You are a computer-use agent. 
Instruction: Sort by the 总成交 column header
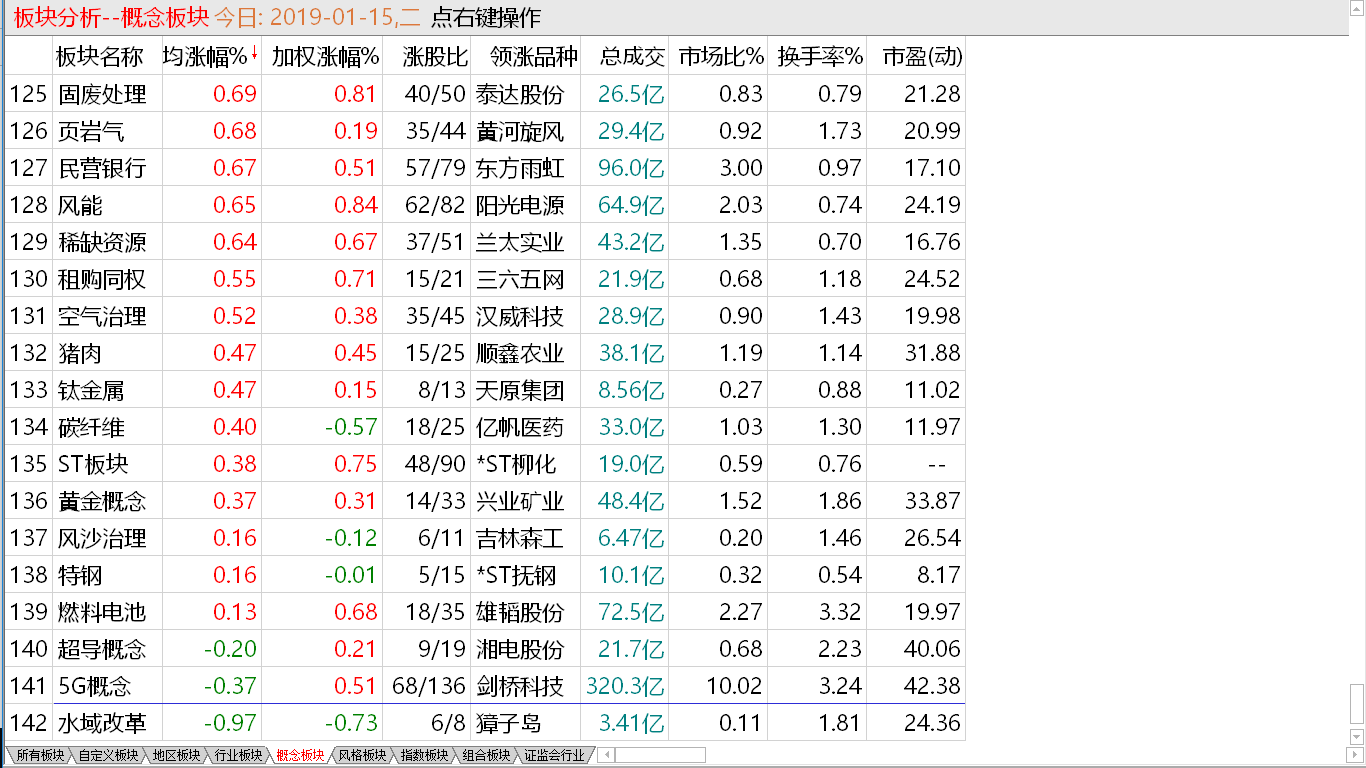coord(632,56)
